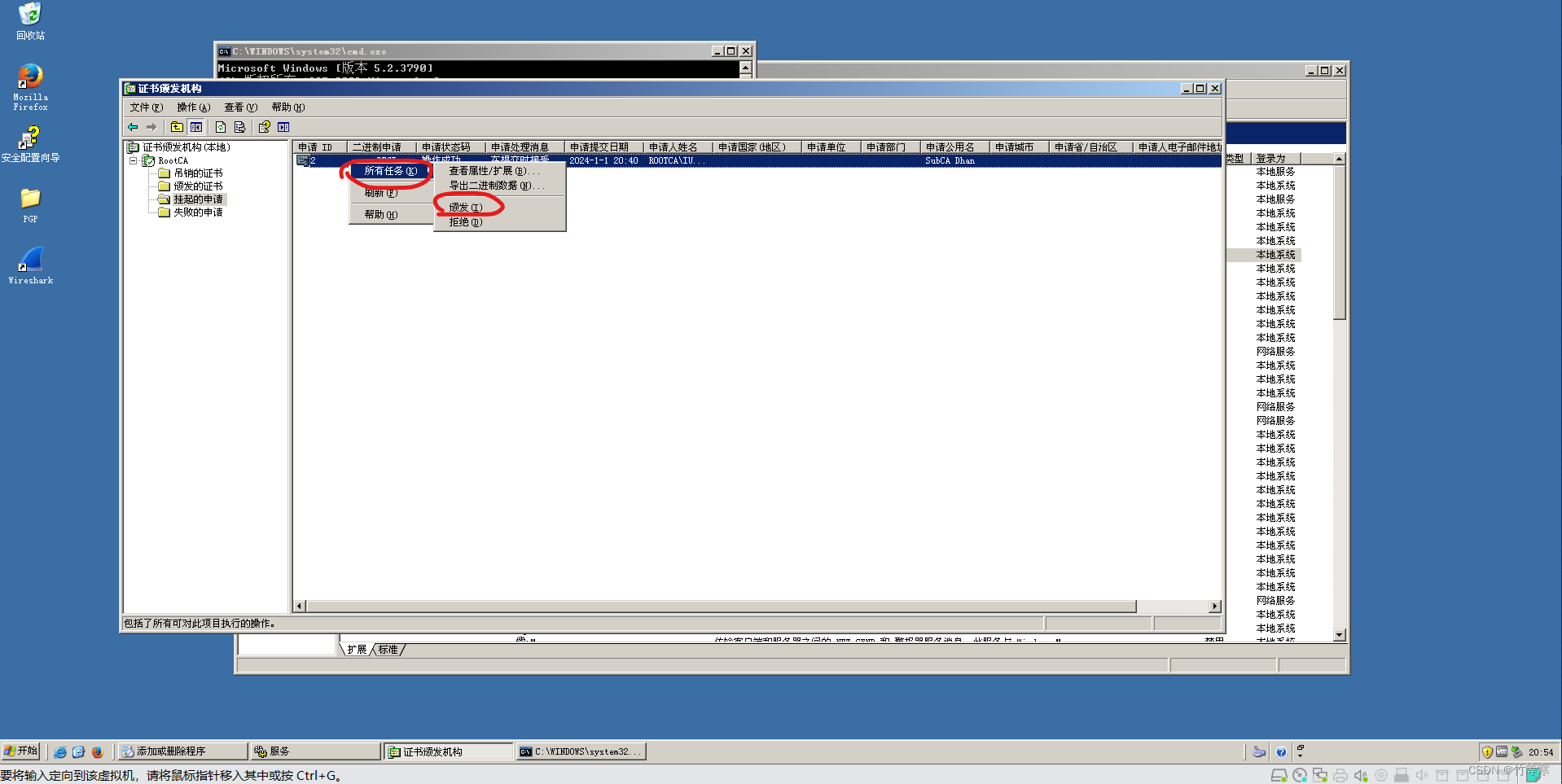The image size is (1562, 784).
Task: Go back with the blue Back arrow
Action: tap(133, 127)
